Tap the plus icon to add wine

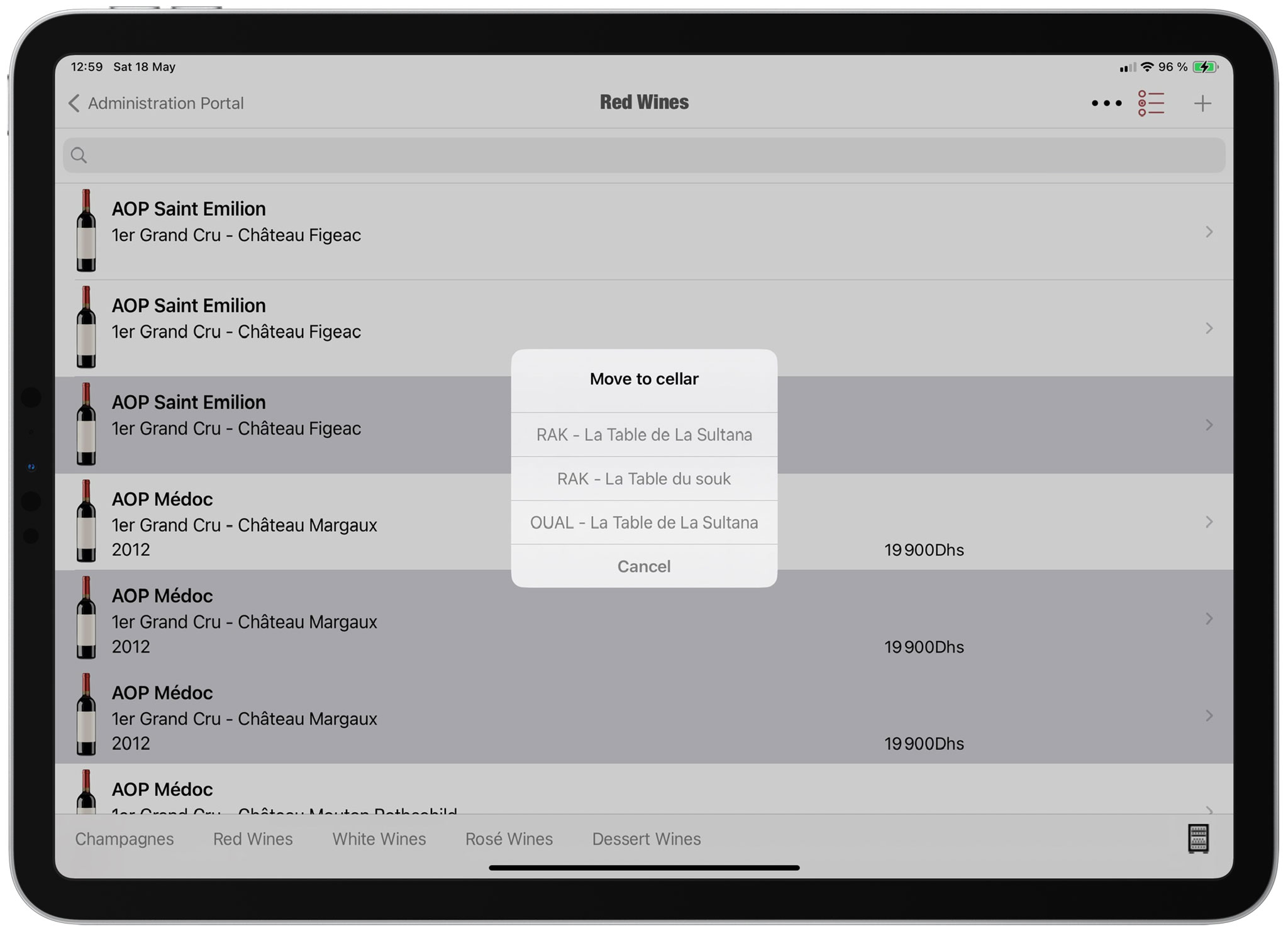coord(1202,103)
